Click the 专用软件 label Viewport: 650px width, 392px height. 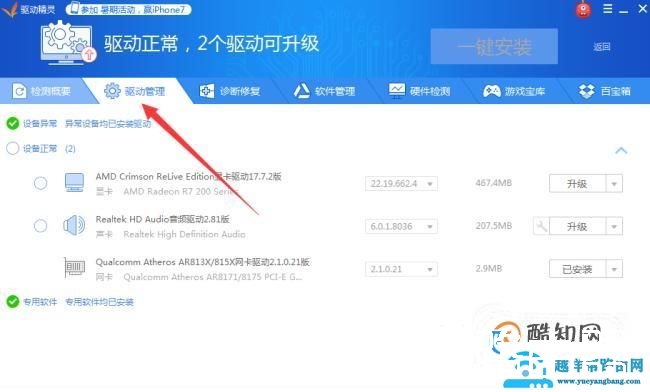point(40,302)
